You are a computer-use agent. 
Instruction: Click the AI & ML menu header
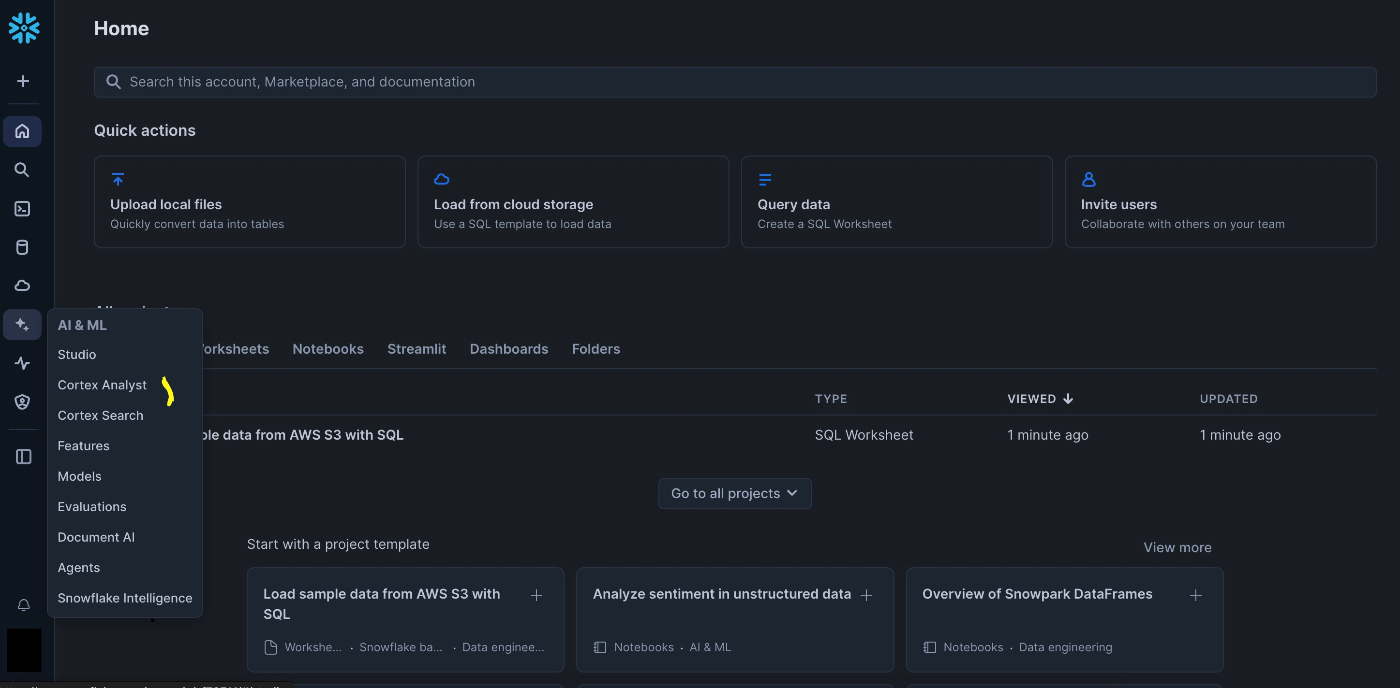click(x=82, y=325)
